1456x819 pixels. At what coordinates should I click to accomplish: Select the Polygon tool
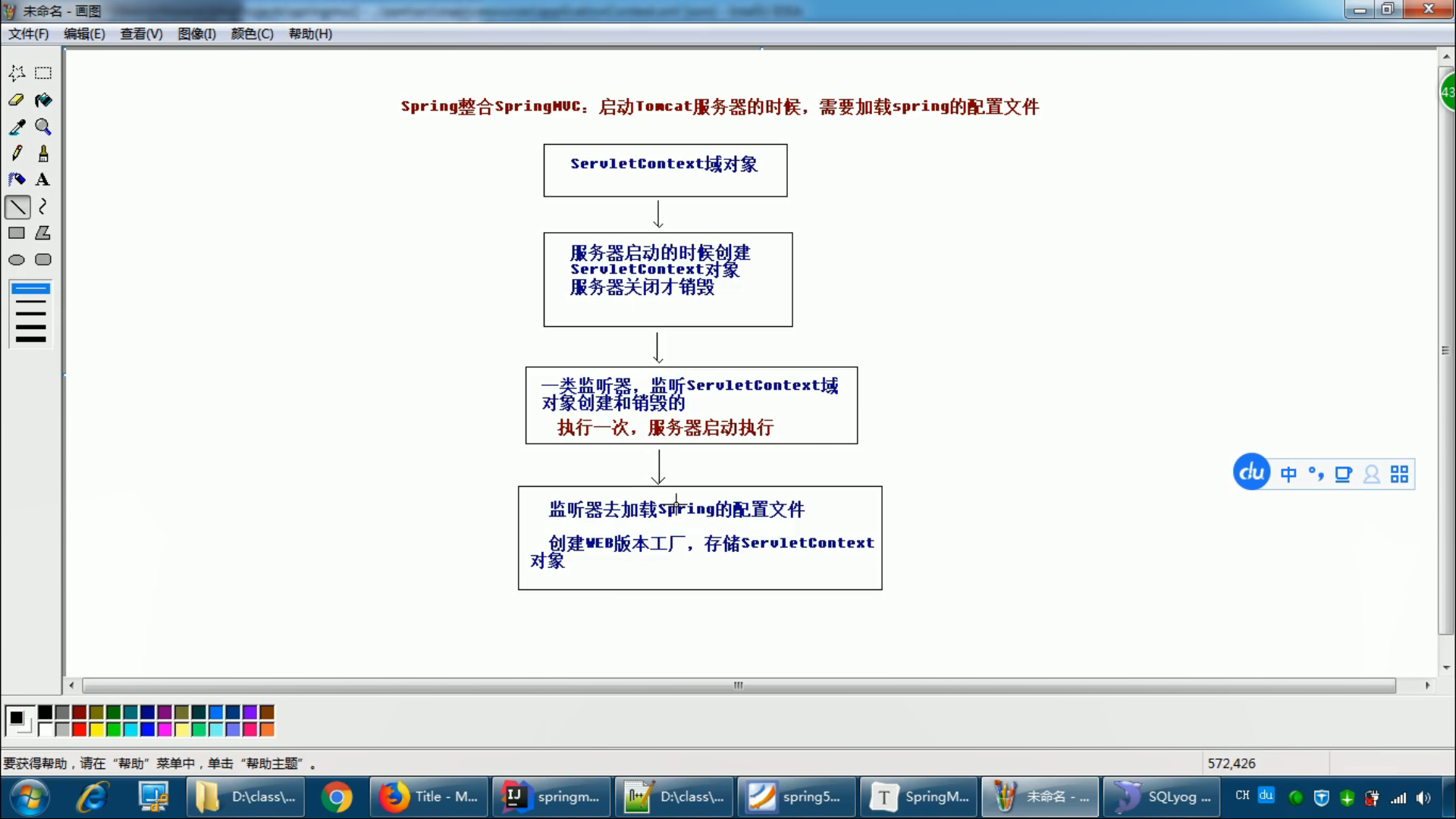[43, 233]
